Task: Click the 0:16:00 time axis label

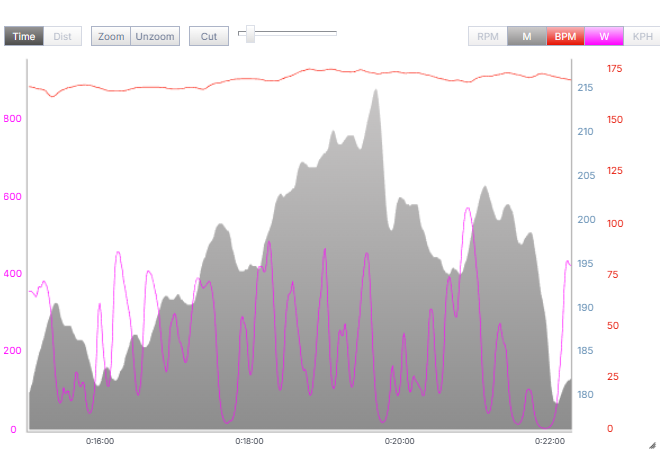Action: click(x=99, y=440)
